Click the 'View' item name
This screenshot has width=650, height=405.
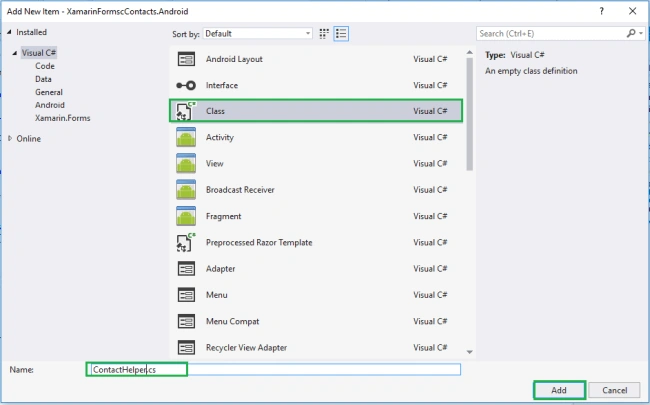pos(215,163)
